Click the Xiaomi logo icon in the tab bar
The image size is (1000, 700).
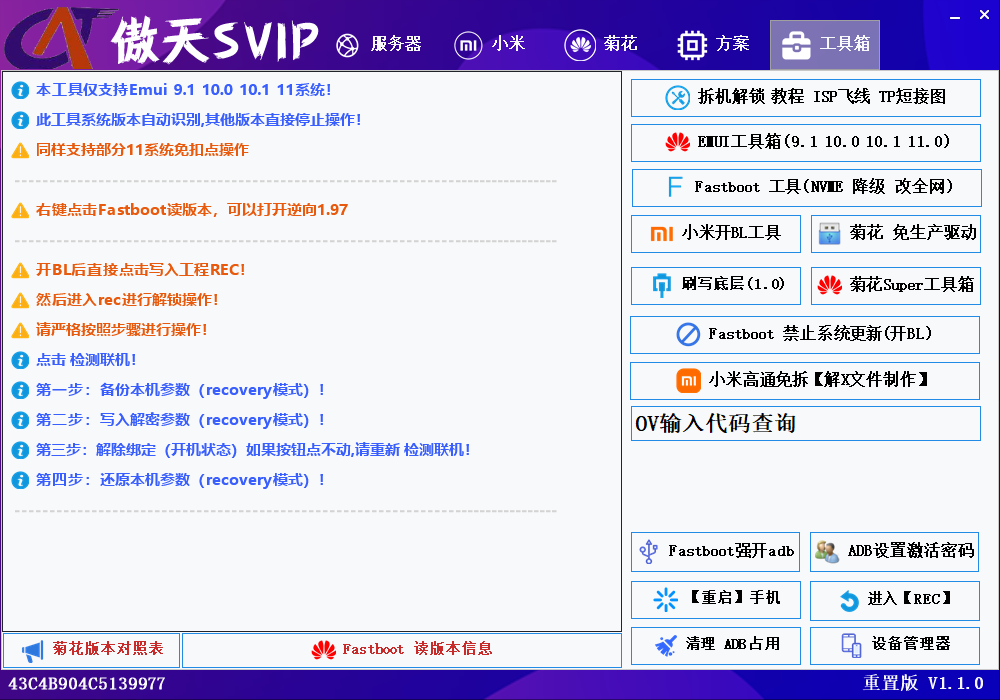click(x=468, y=45)
